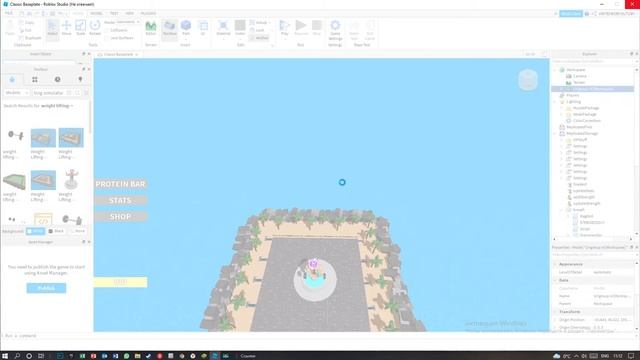The height and width of the screenshot is (360, 640).
Task: Open the Mode Geometric dropdown
Action: tap(127, 22)
